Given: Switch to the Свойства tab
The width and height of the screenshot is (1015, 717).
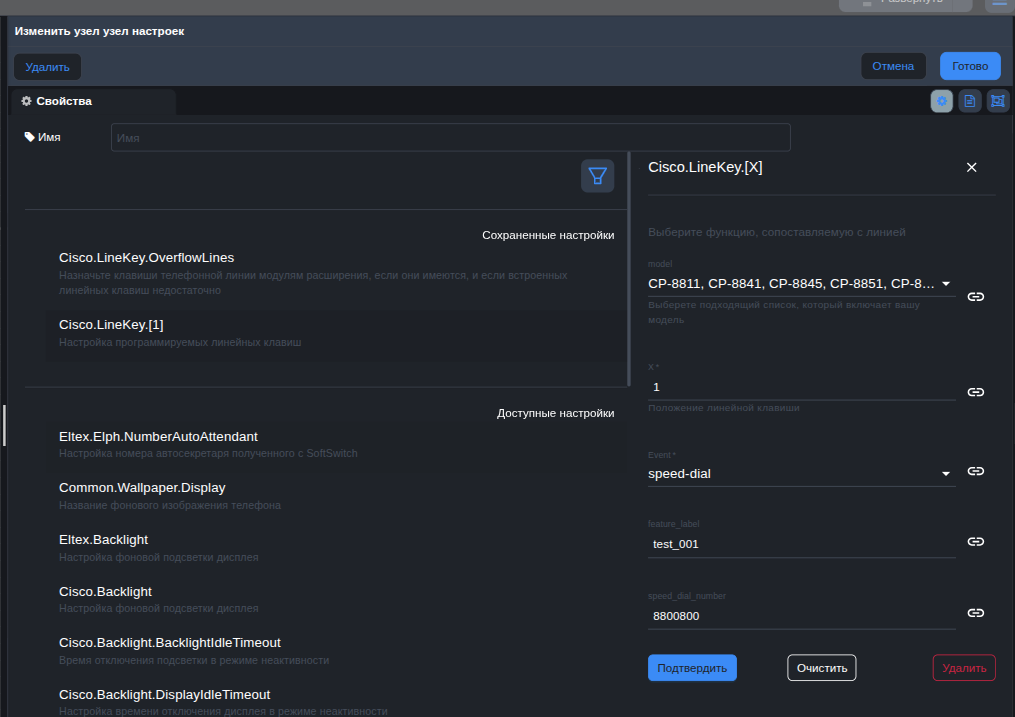Looking at the screenshot, I should 93,102.
